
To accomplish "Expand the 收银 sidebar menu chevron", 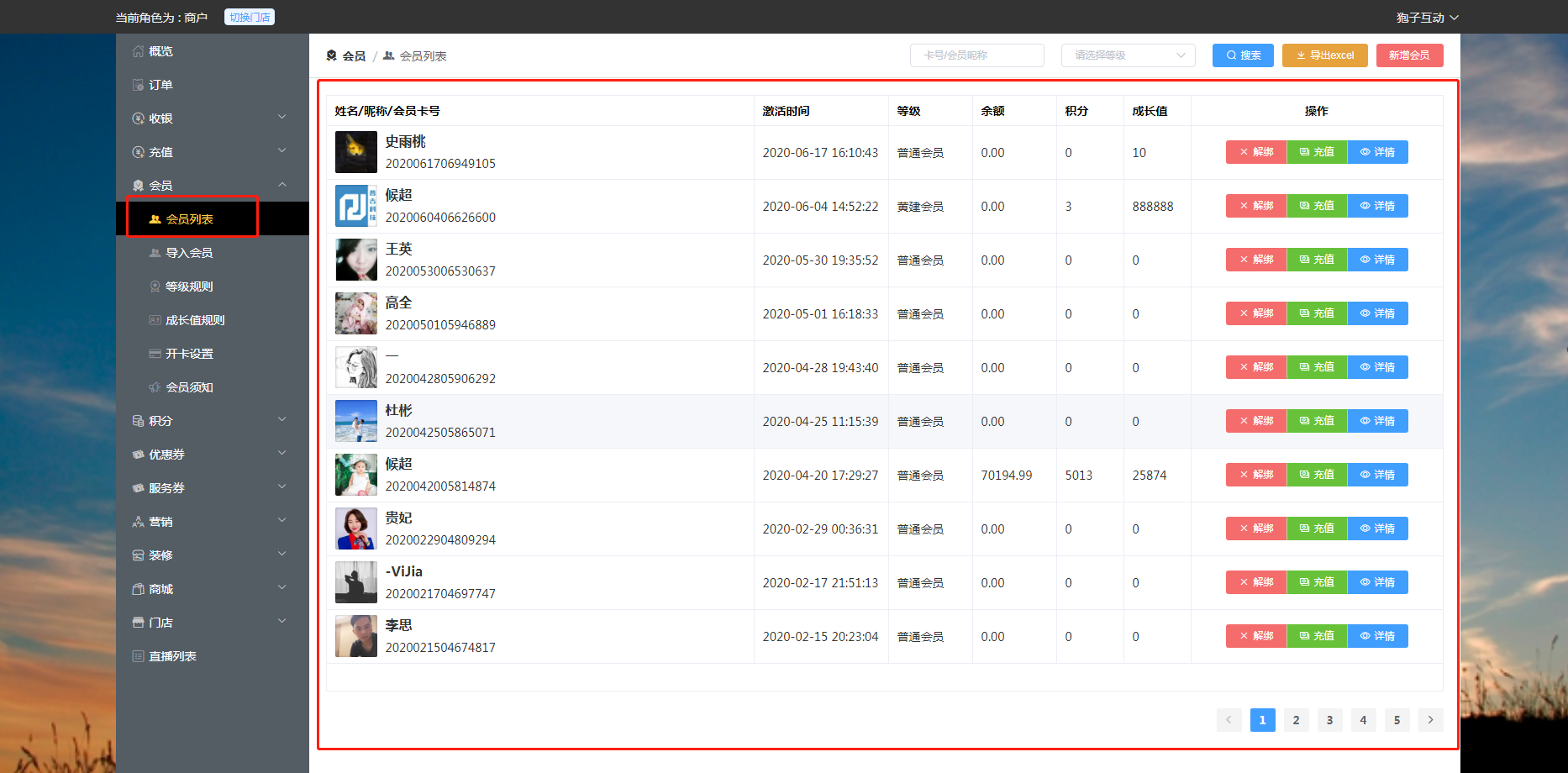I will [x=282, y=118].
